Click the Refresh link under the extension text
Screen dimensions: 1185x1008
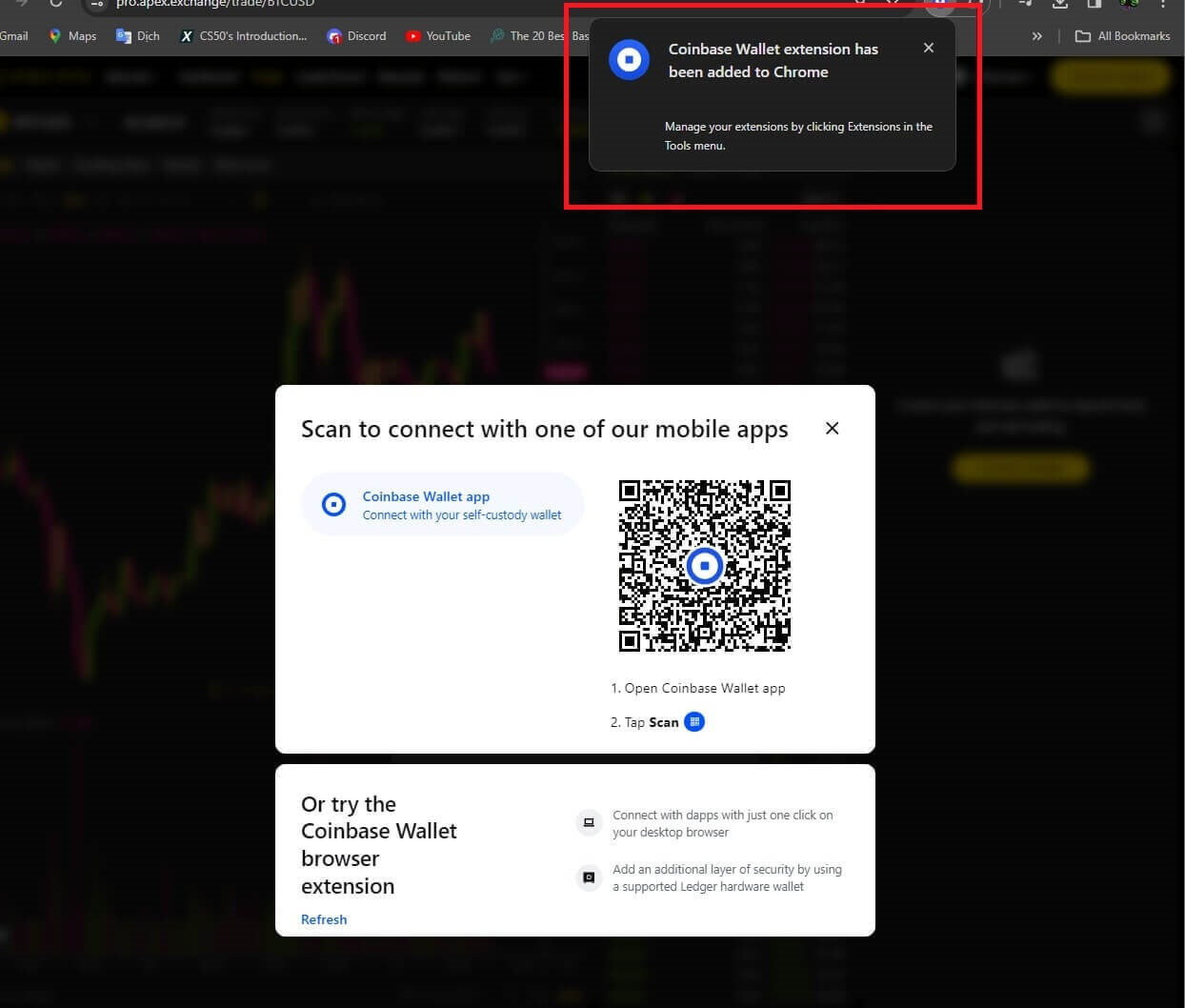(x=324, y=918)
